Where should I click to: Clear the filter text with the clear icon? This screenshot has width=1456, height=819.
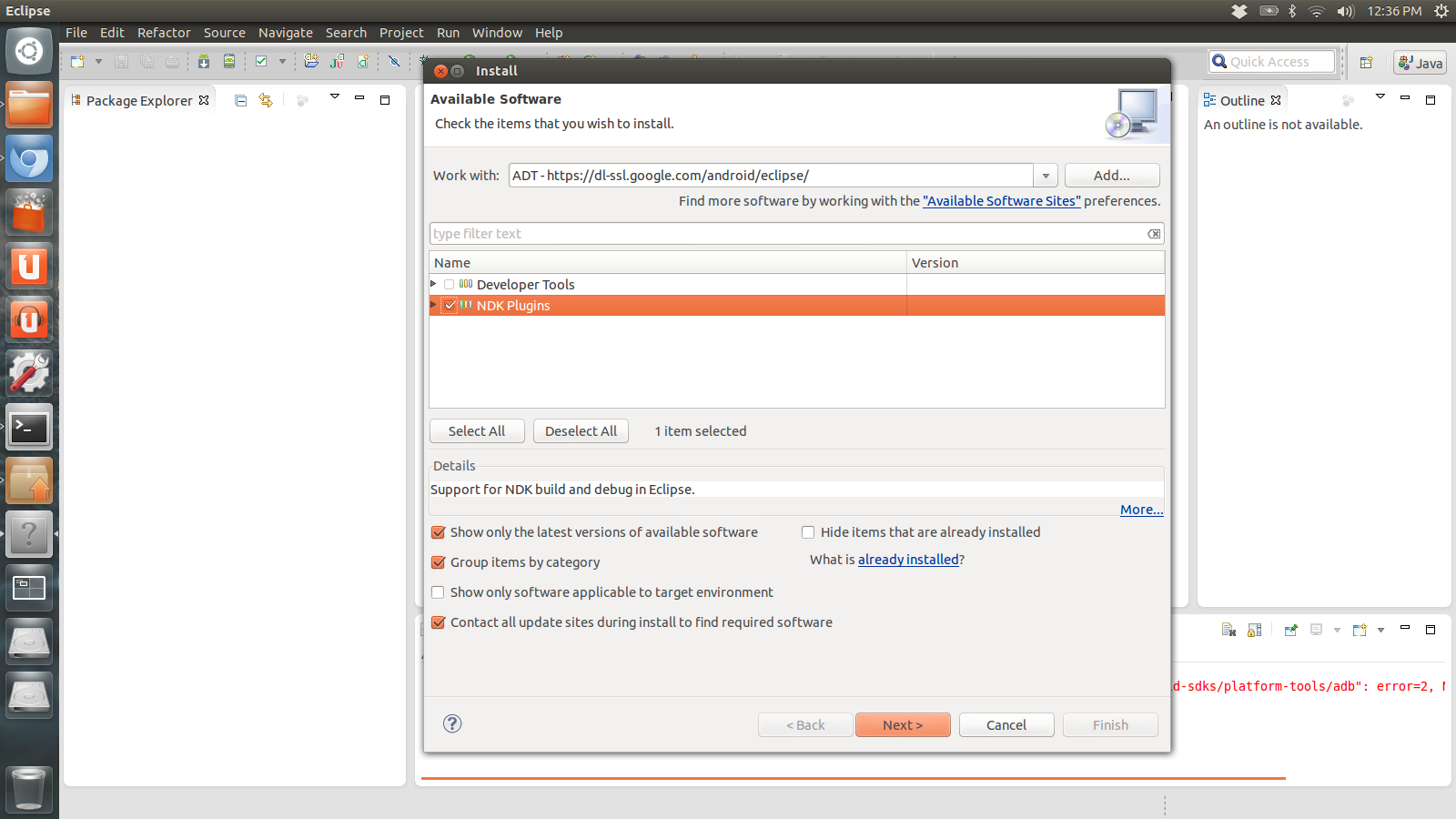(x=1154, y=234)
